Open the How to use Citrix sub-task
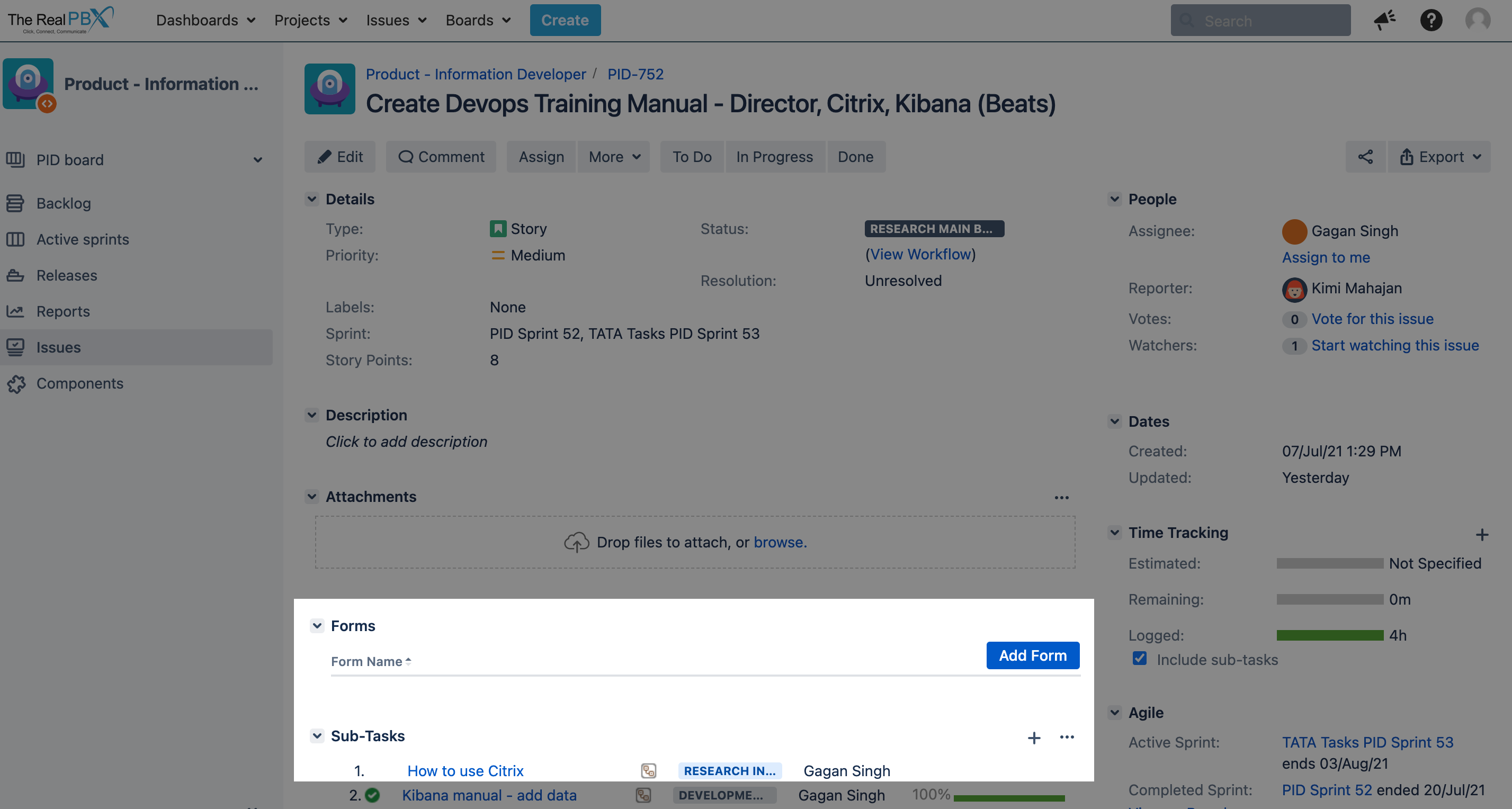Image resolution: width=1512 pixels, height=809 pixels. 466,771
